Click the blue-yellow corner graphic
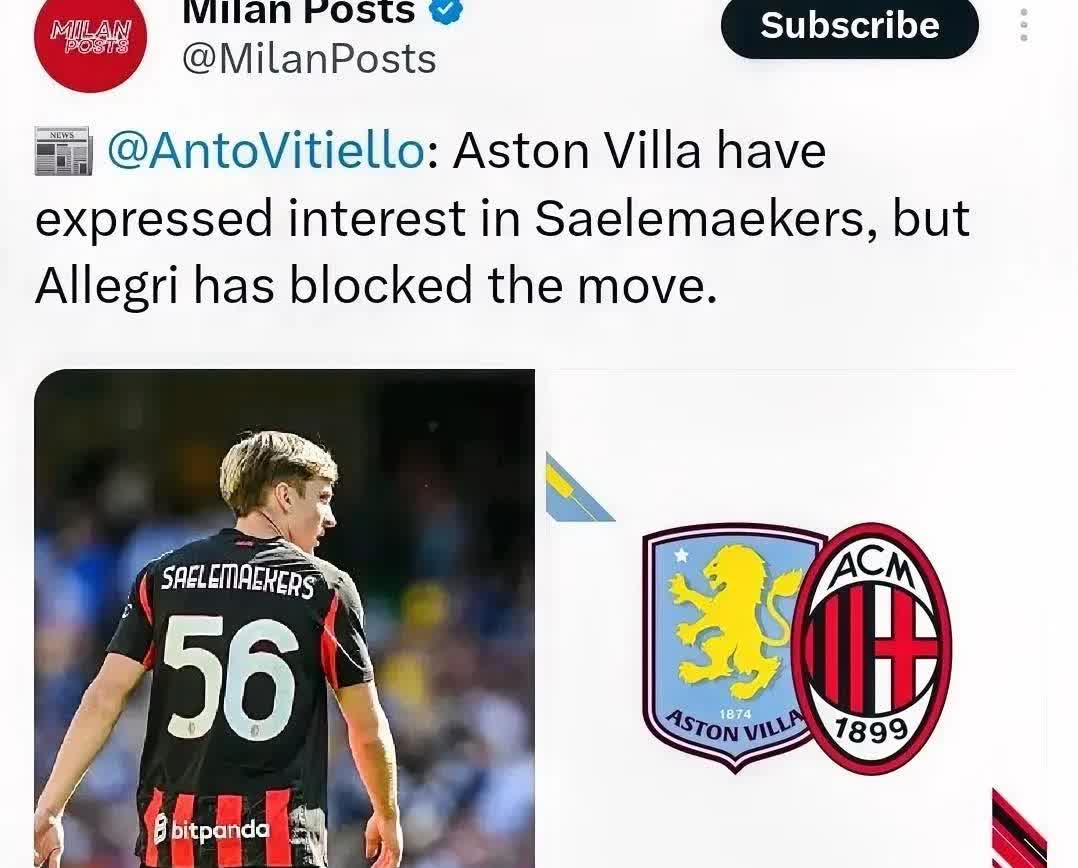This screenshot has height=868, width=1078. click(579, 487)
